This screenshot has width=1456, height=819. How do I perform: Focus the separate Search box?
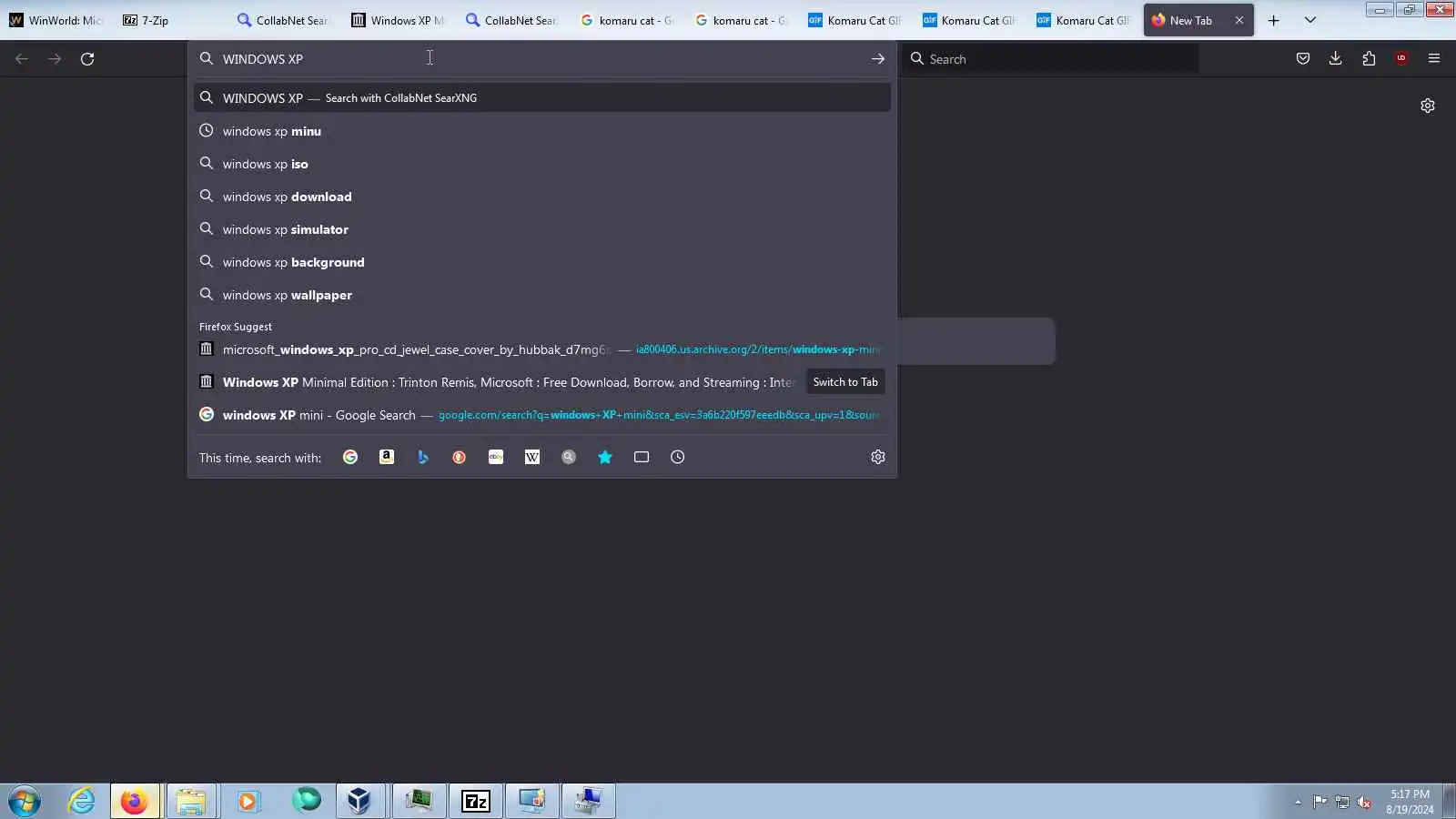(1051, 59)
